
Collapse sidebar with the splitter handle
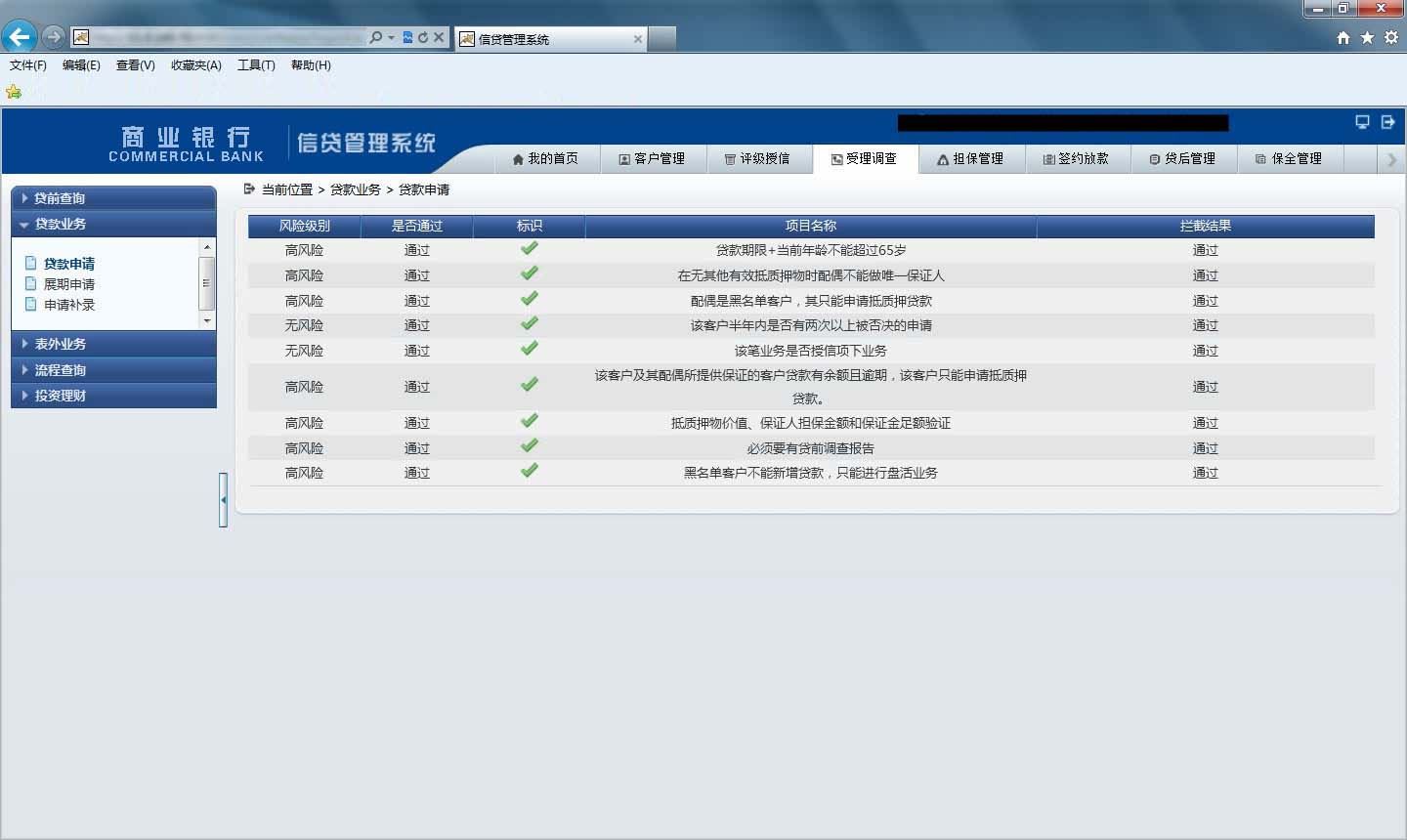pyautogui.click(x=224, y=500)
